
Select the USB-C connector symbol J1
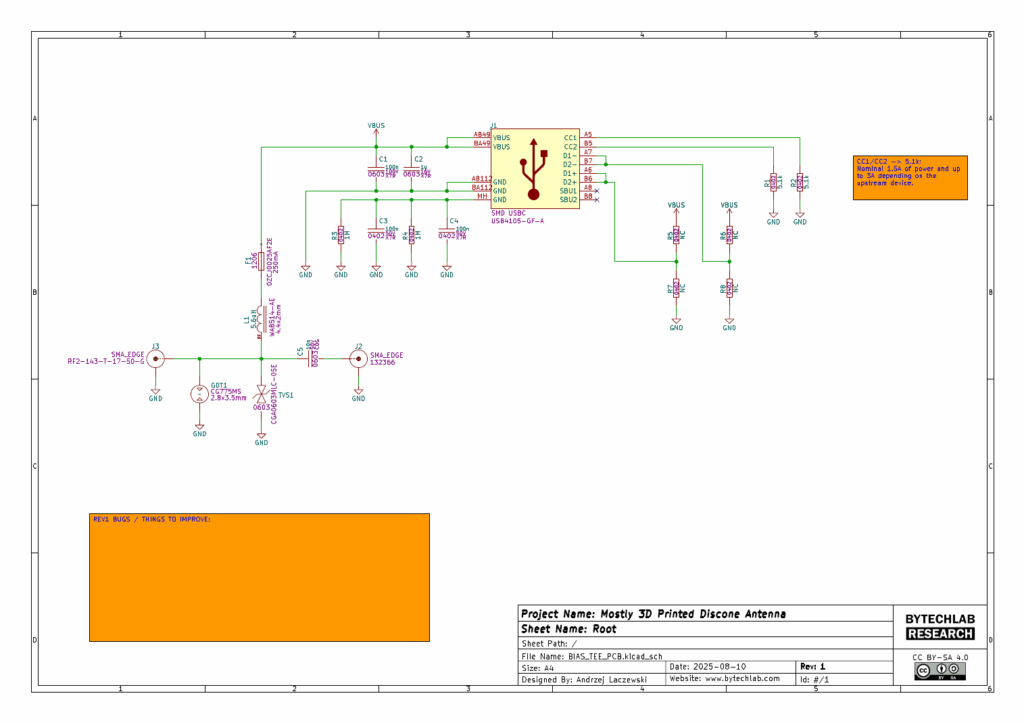coord(533,170)
